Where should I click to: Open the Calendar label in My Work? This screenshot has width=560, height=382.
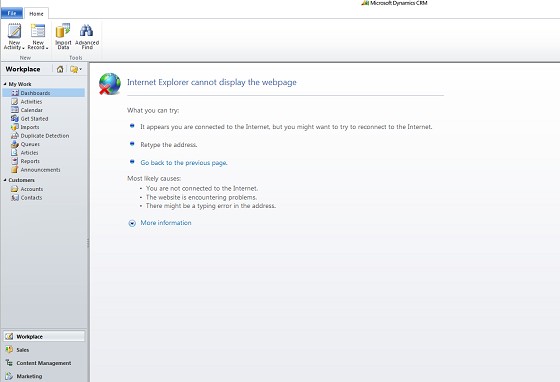click(x=31, y=110)
